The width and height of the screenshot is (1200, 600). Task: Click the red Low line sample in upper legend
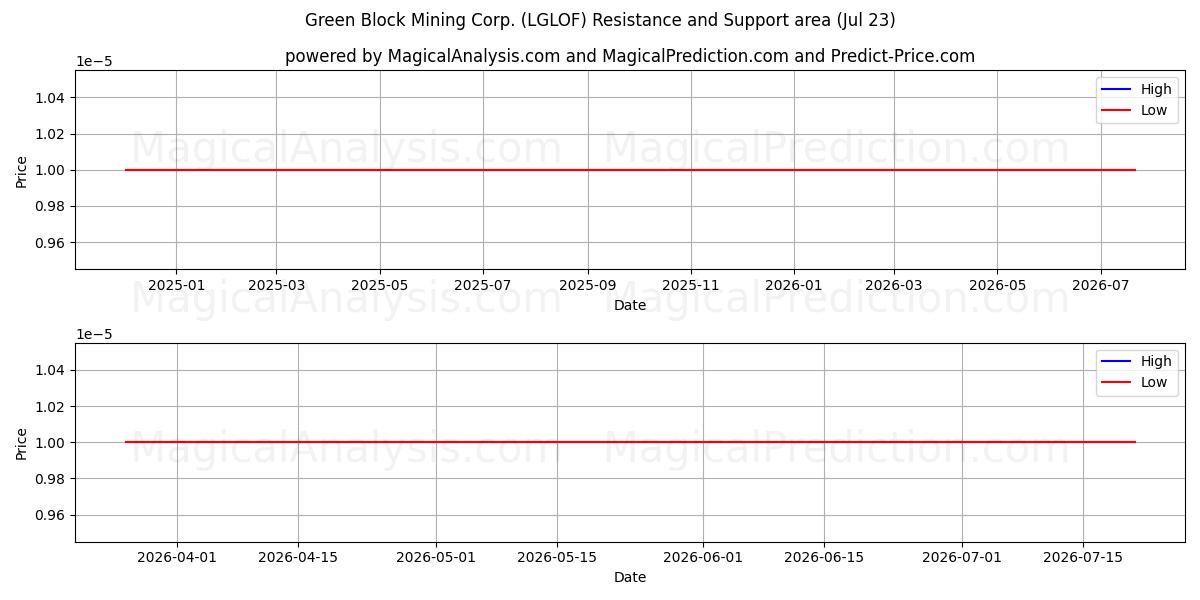(x=1117, y=110)
